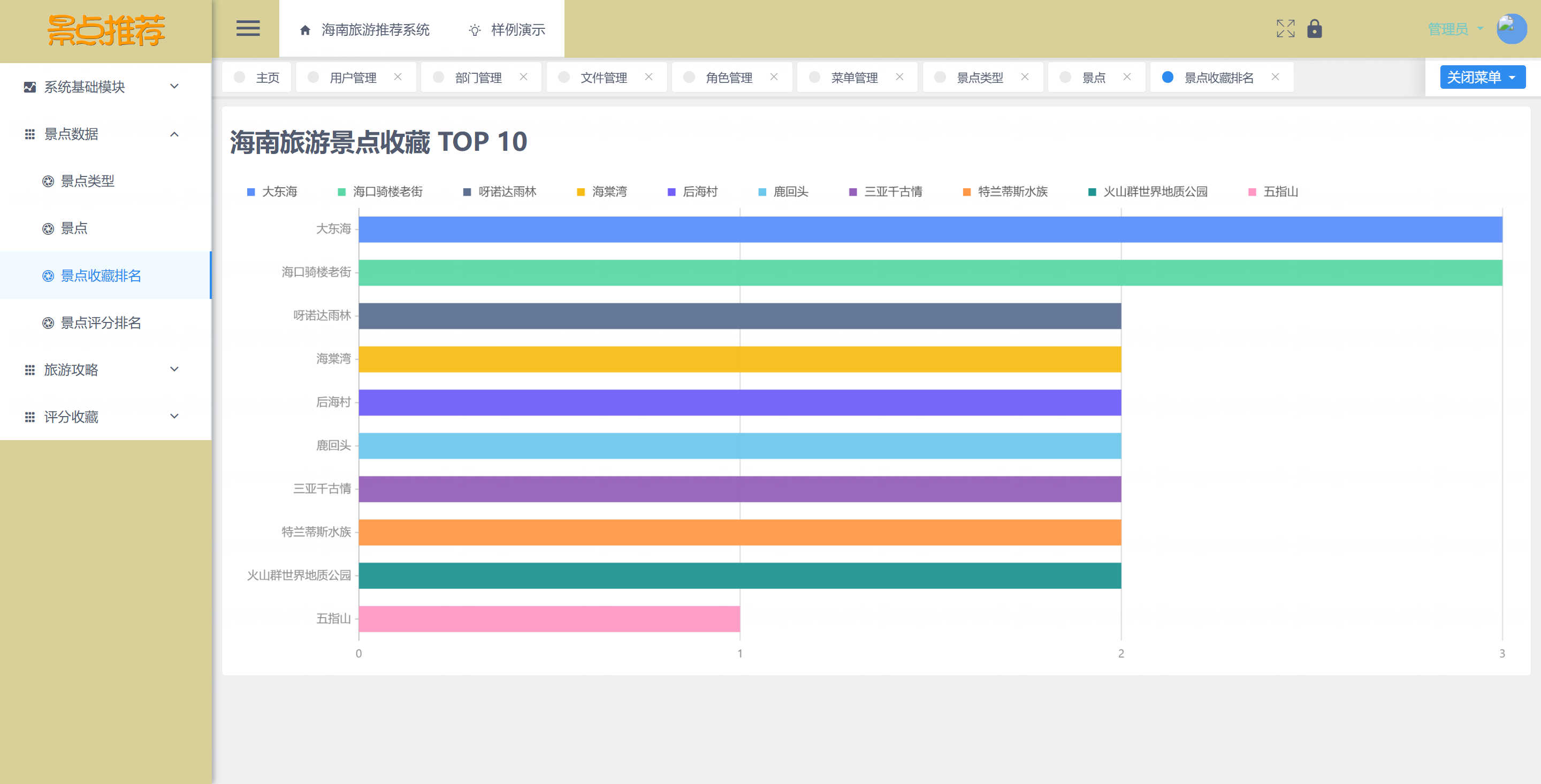Viewport: 1541px width, 784px height.
Task: Collapse the 景点数据 sidebar group
Action: [102, 134]
